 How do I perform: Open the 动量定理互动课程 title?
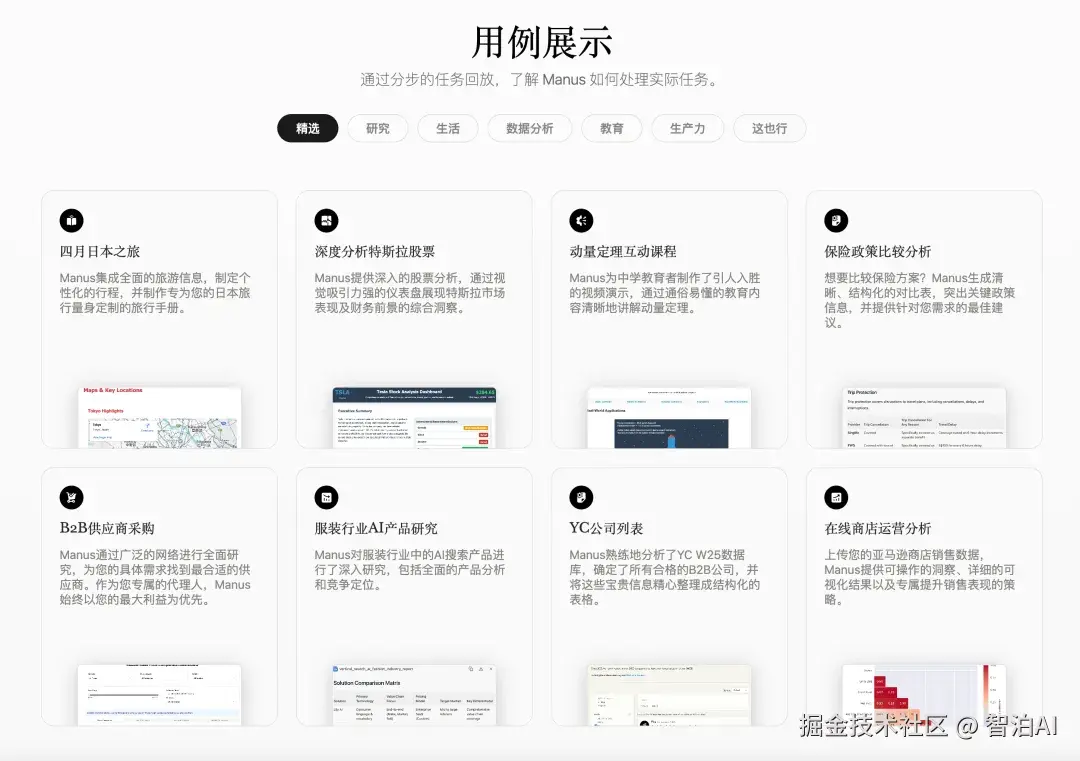click(623, 251)
